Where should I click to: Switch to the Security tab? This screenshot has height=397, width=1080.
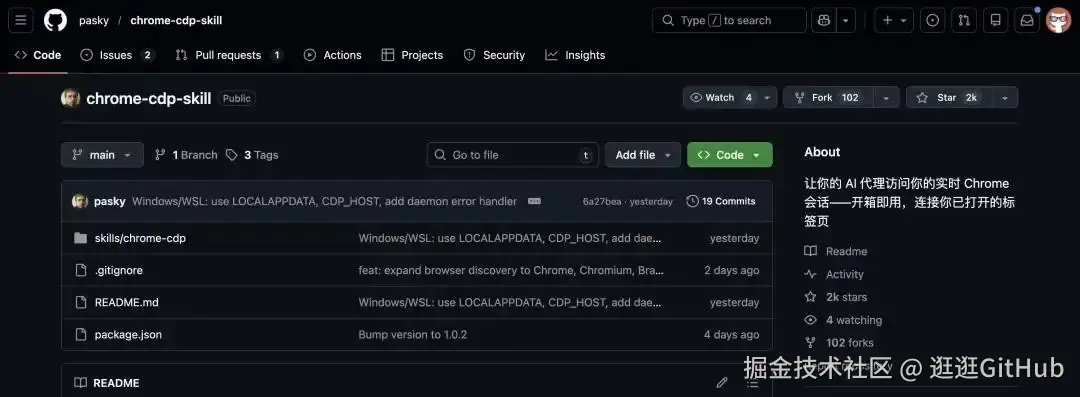pos(495,55)
